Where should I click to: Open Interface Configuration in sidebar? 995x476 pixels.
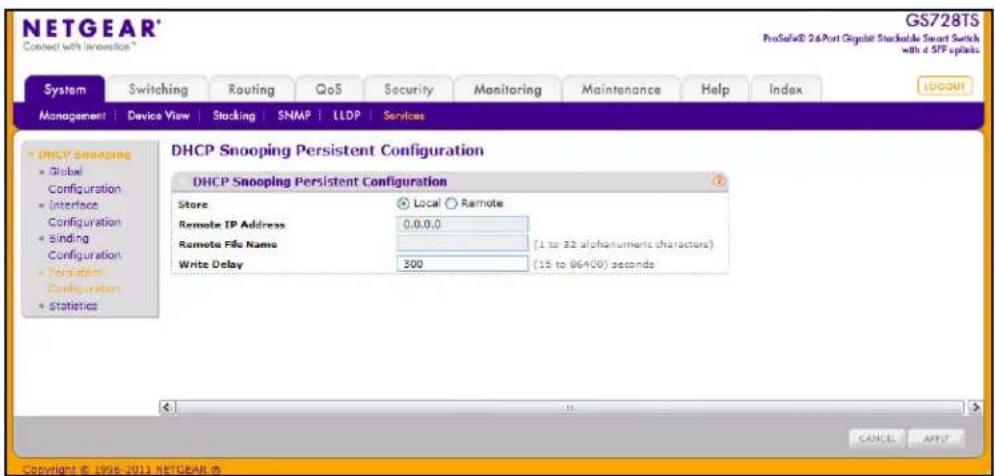[x=84, y=214]
